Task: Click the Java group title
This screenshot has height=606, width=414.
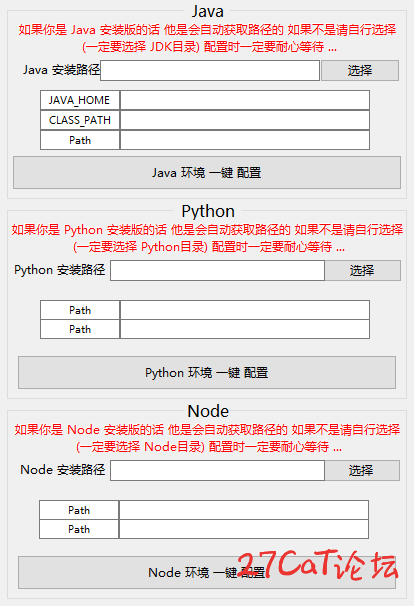Action: pos(208,11)
